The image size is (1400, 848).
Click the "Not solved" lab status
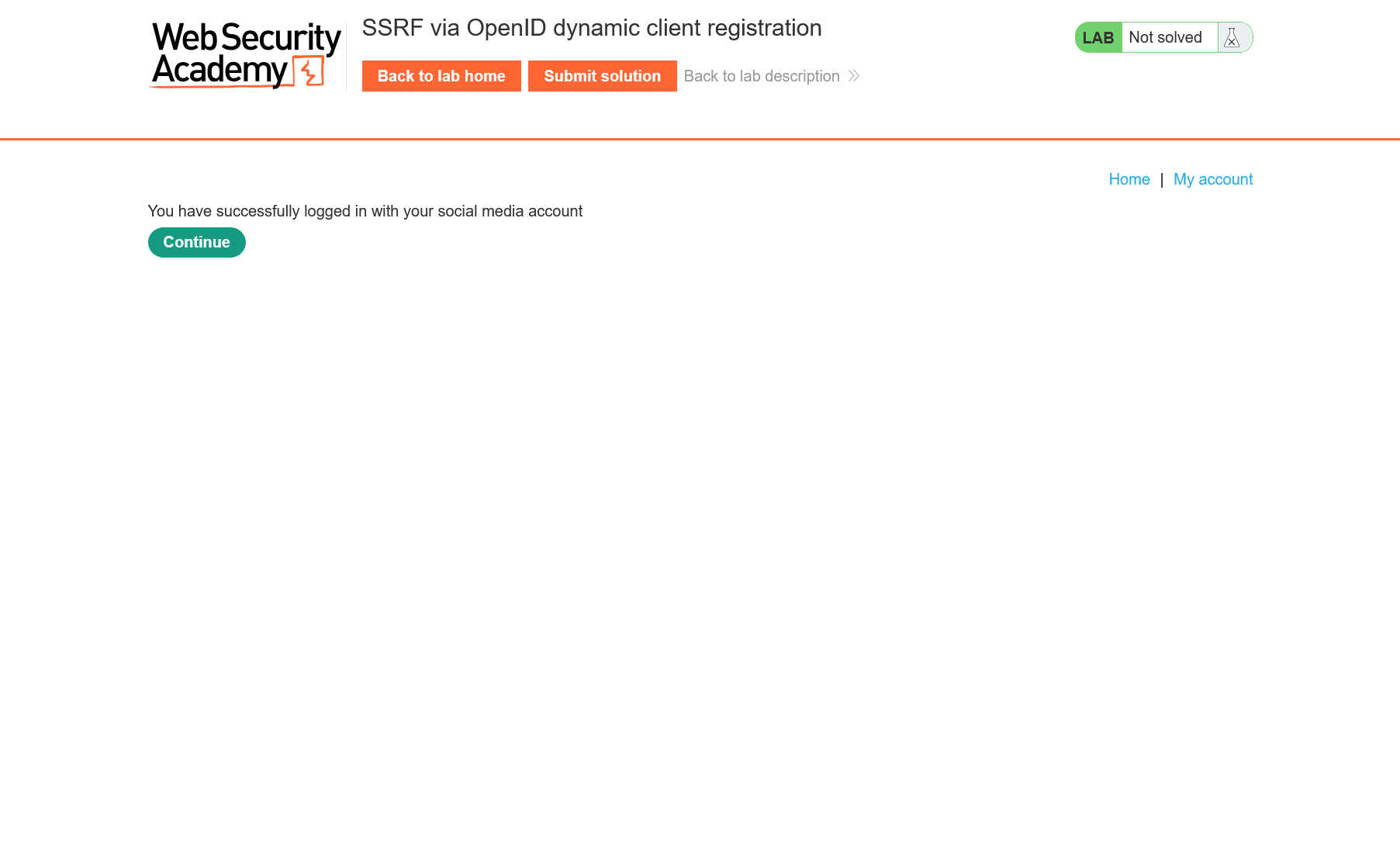point(1165,37)
